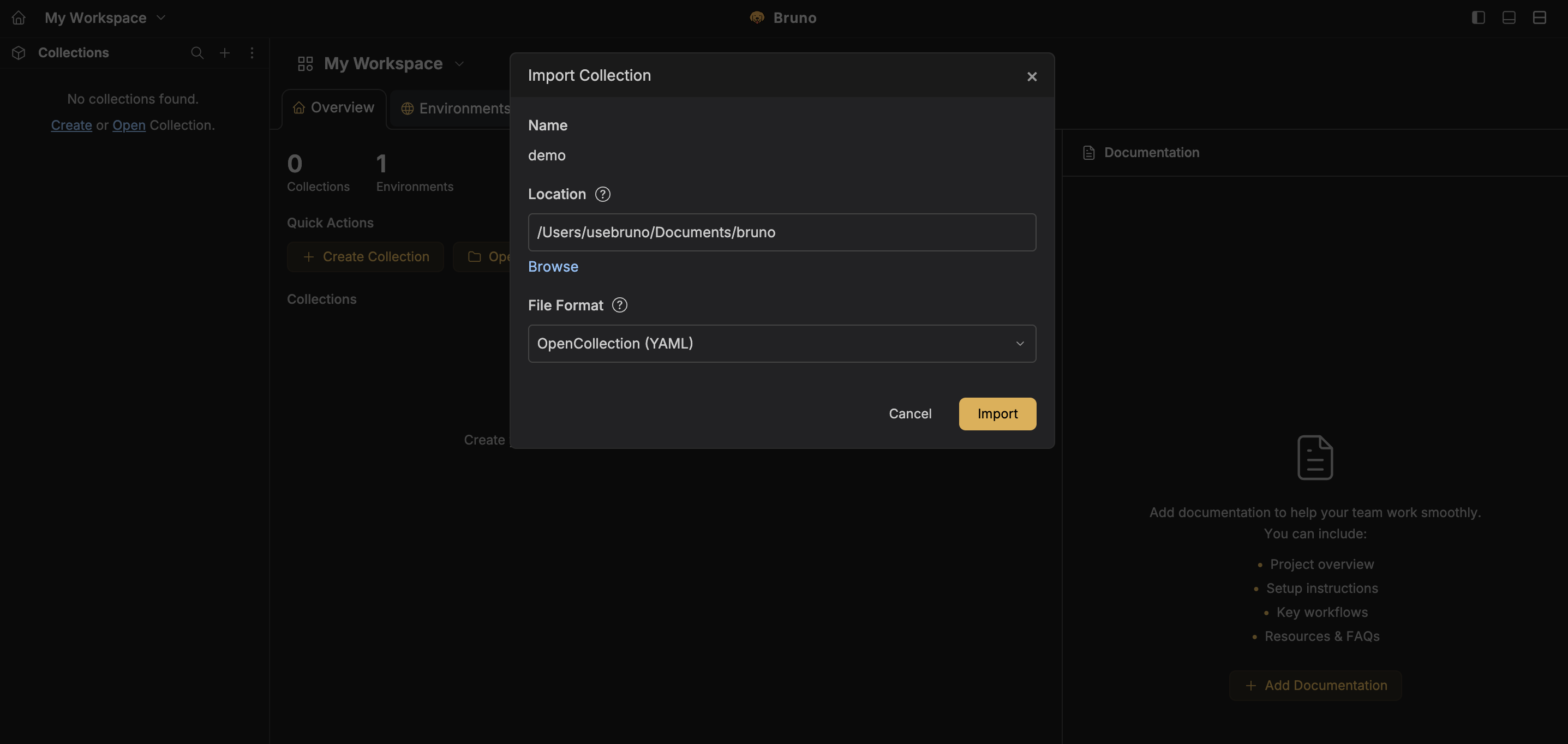1568x744 pixels.
Task: Expand My Workspace chevron in main header
Action: pos(459,64)
